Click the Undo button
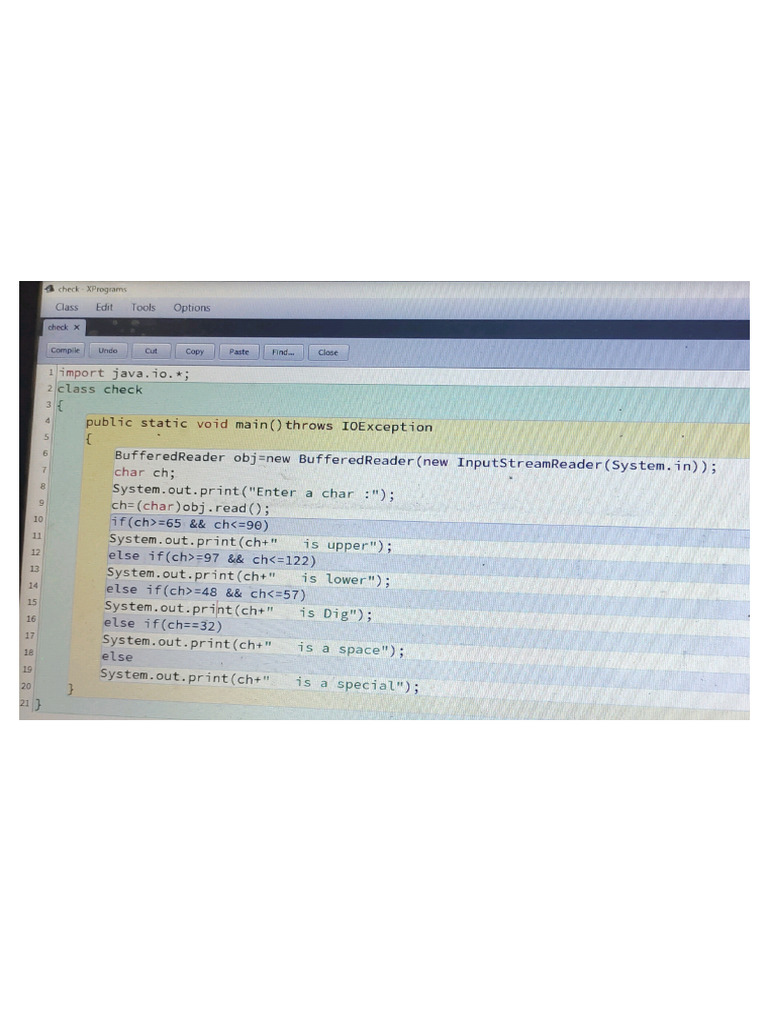The width and height of the screenshot is (768, 1024). 108,351
